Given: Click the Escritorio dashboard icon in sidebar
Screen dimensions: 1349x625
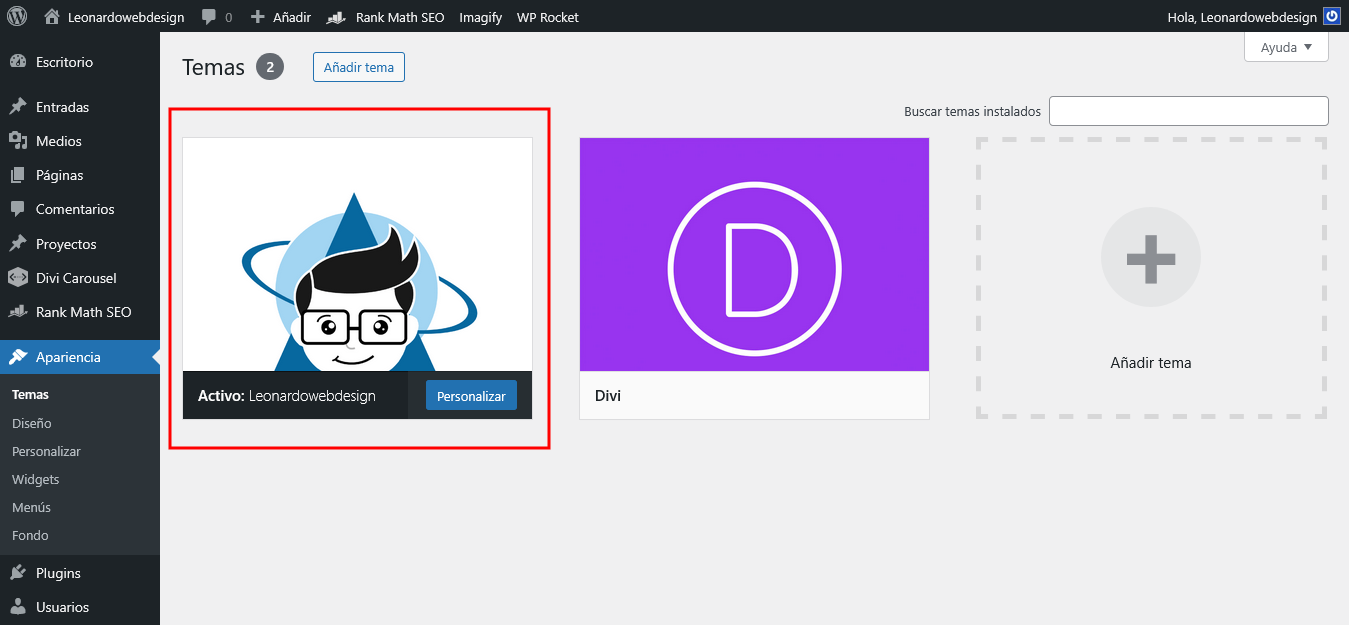Looking at the screenshot, I should point(17,62).
